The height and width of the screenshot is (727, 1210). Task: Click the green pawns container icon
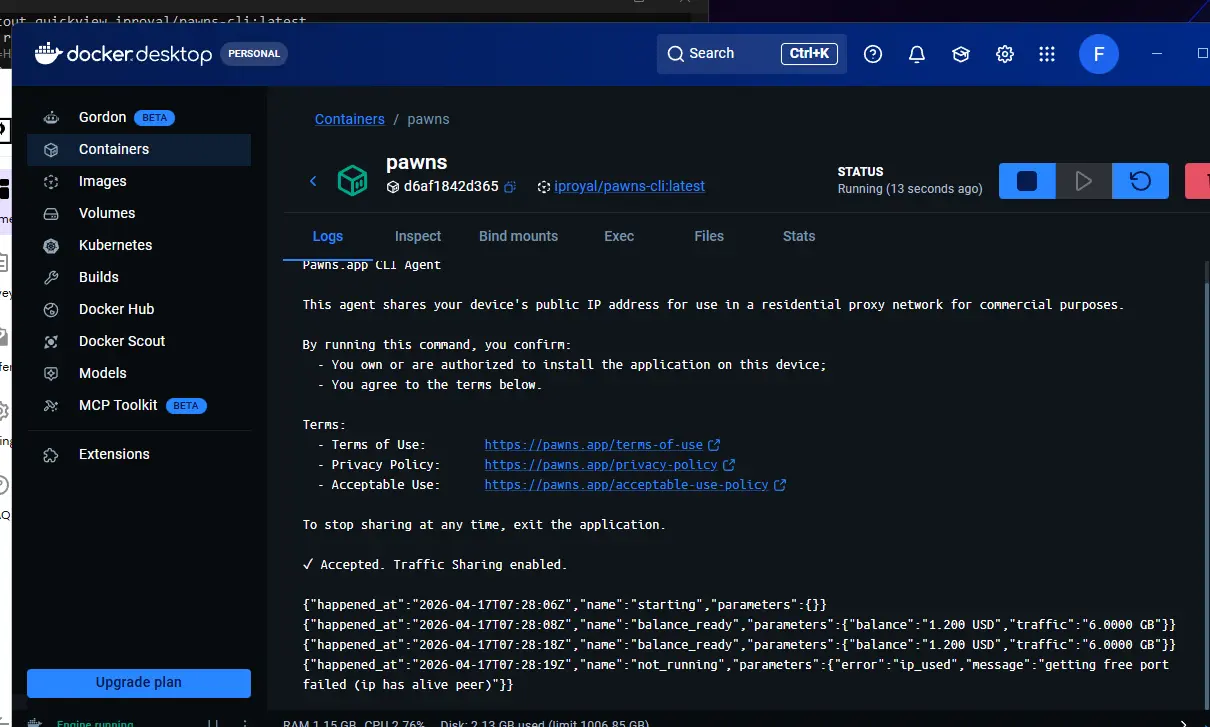pos(352,180)
